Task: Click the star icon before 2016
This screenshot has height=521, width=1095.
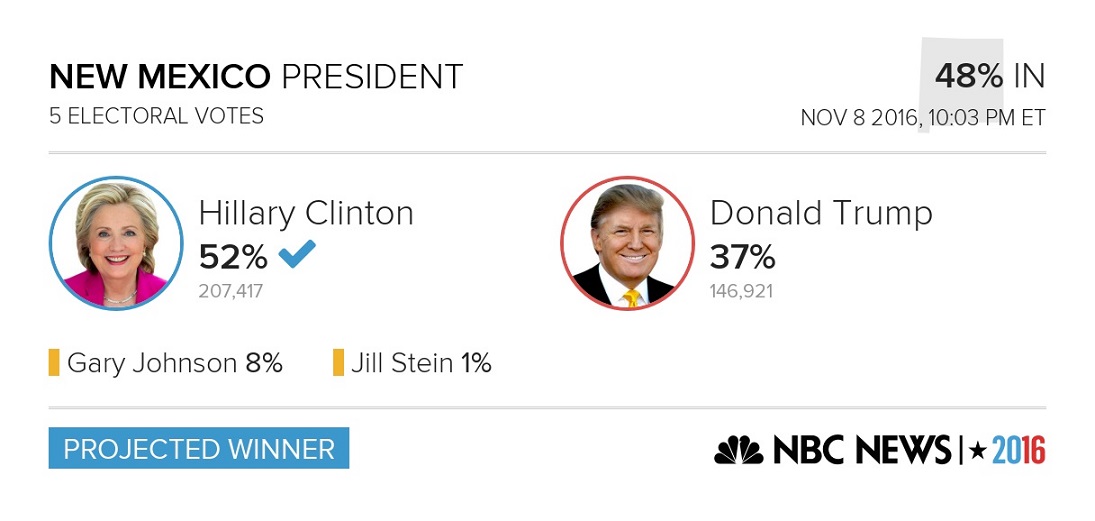Action: tap(978, 451)
